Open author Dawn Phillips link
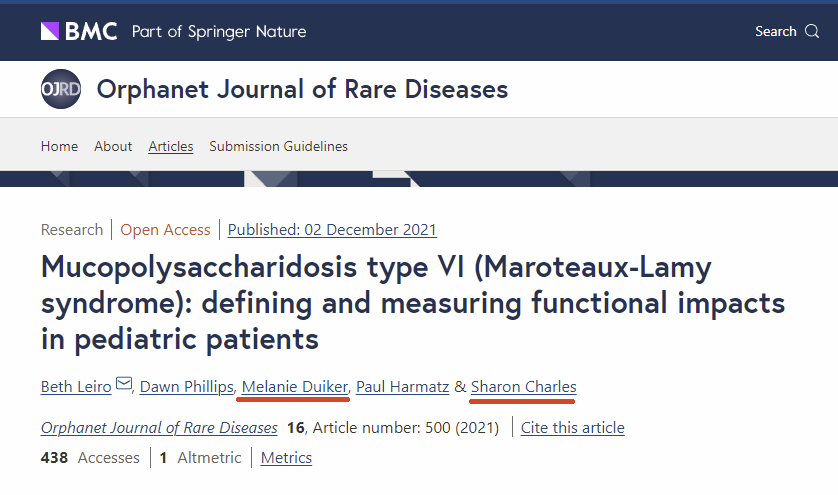 pyautogui.click(x=187, y=386)
